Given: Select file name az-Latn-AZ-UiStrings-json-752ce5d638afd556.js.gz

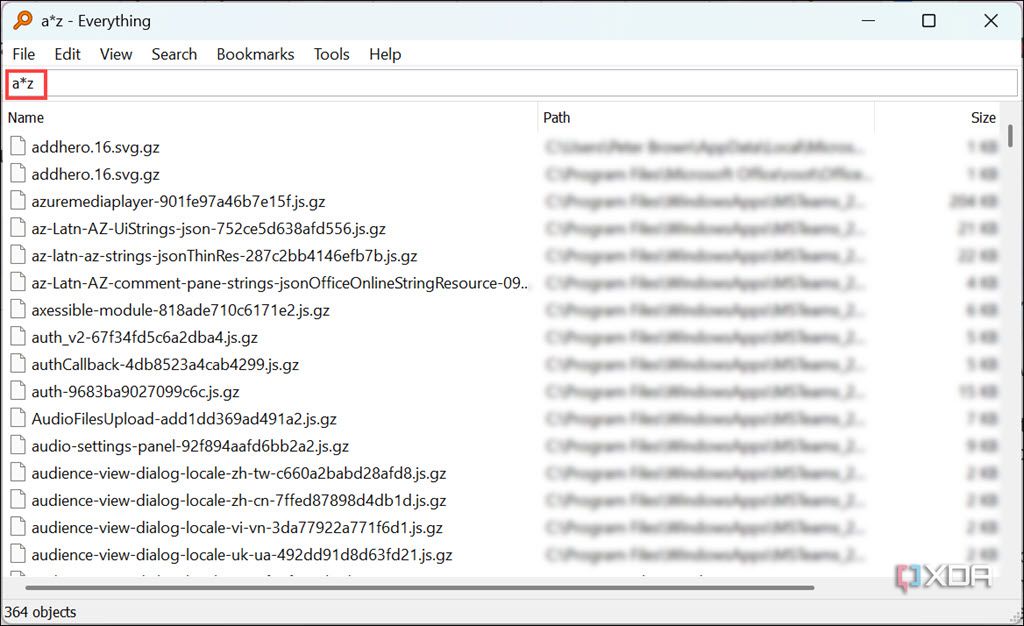Looking at the screenshot, I should coord(208,229).
